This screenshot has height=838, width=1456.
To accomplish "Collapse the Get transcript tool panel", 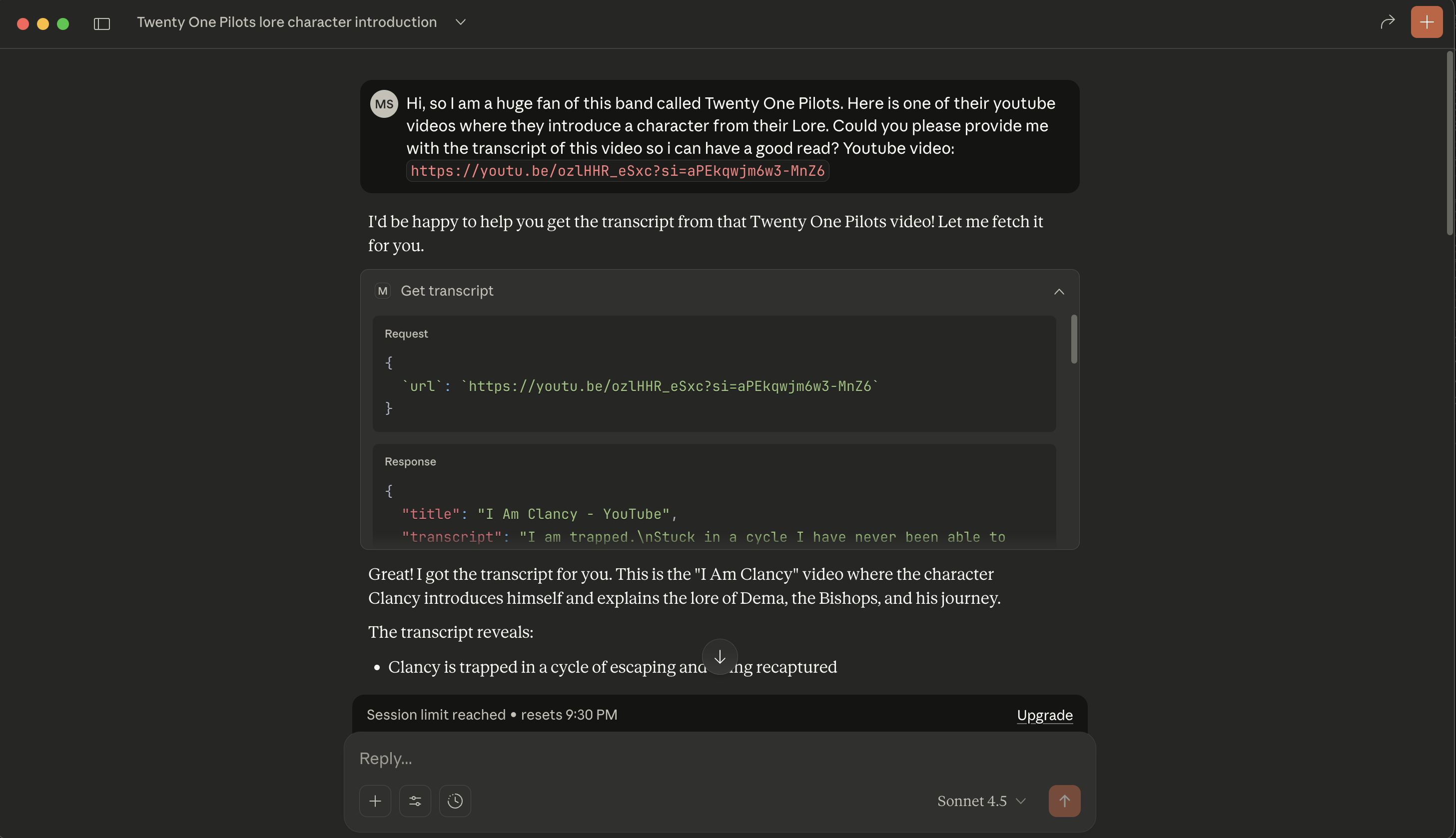I will pyautogui.click(x=1058, y=292).
